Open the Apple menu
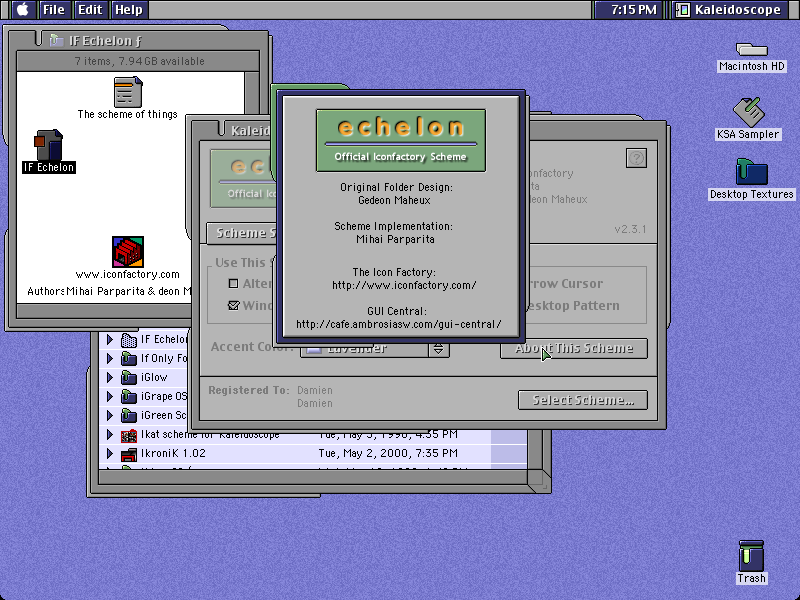The image size is (800, 600). (x=22, y=9)
